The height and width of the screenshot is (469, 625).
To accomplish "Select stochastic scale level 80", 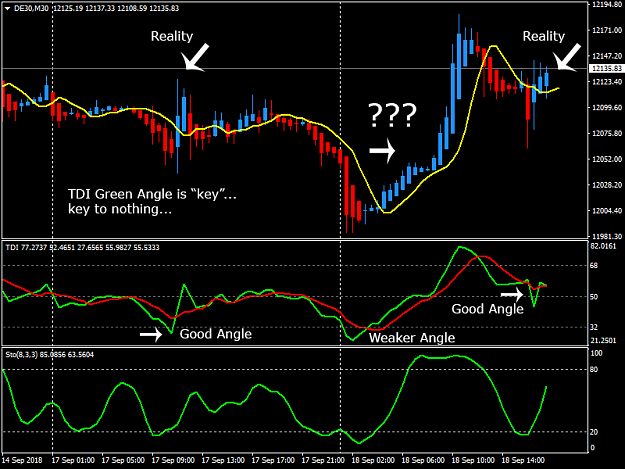I will tap(594, 370).
